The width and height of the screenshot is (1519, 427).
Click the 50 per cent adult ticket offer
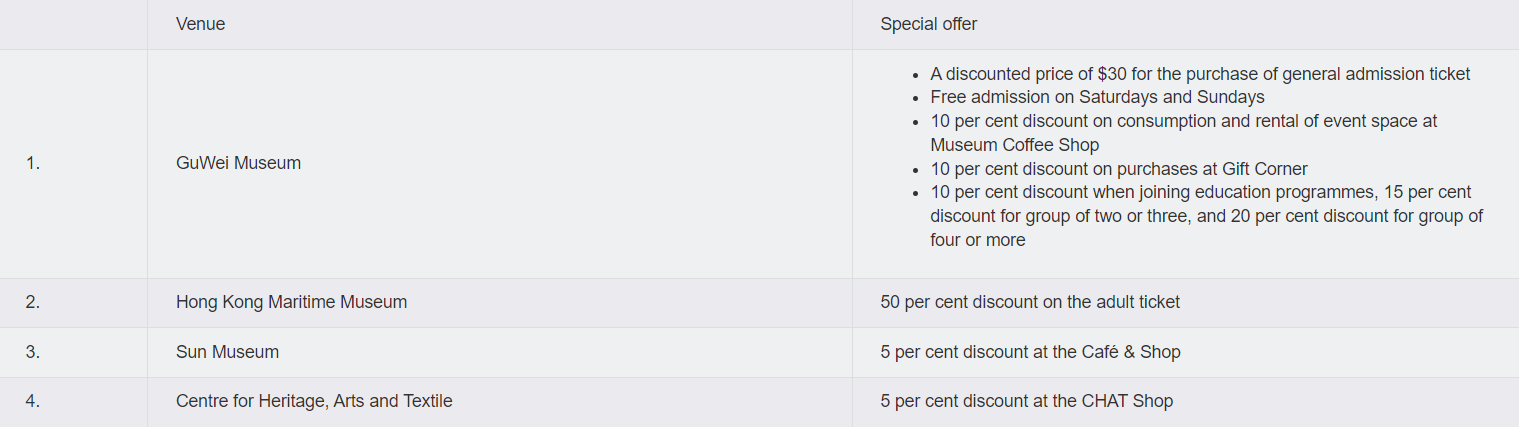coord(1029,302)
